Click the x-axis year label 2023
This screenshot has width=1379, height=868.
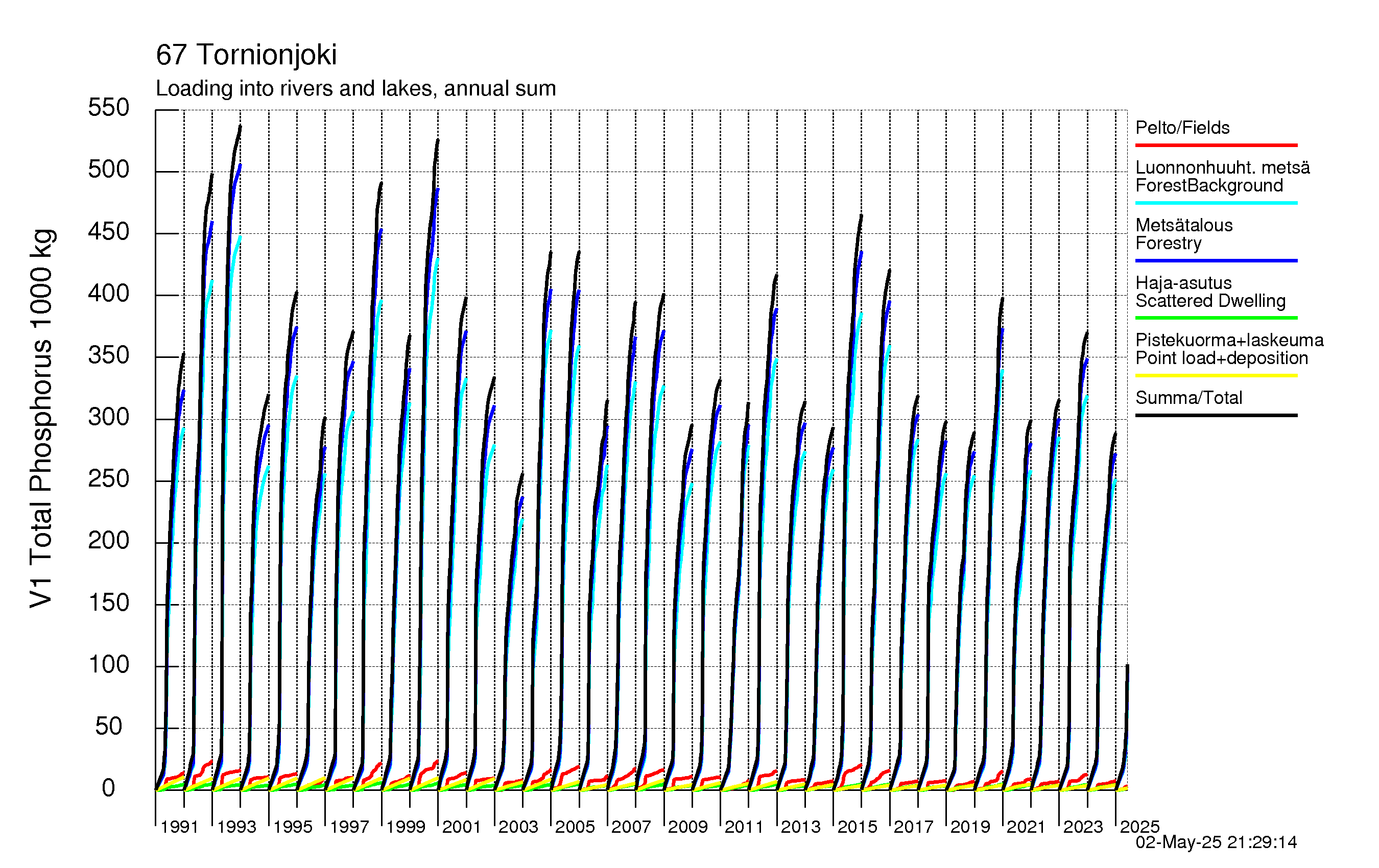(1083, 827)
